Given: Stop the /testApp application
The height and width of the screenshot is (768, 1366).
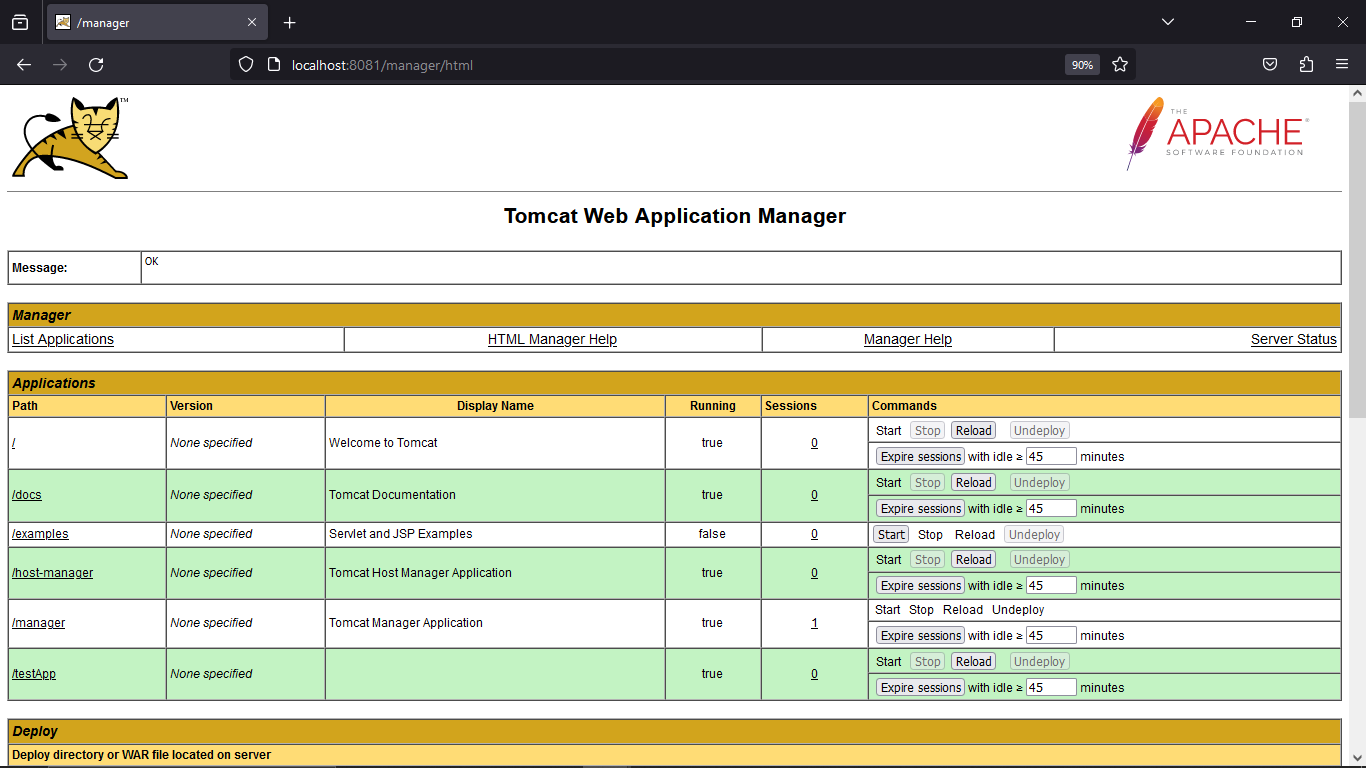Looking at the screenshot, I should click(928, 662).
